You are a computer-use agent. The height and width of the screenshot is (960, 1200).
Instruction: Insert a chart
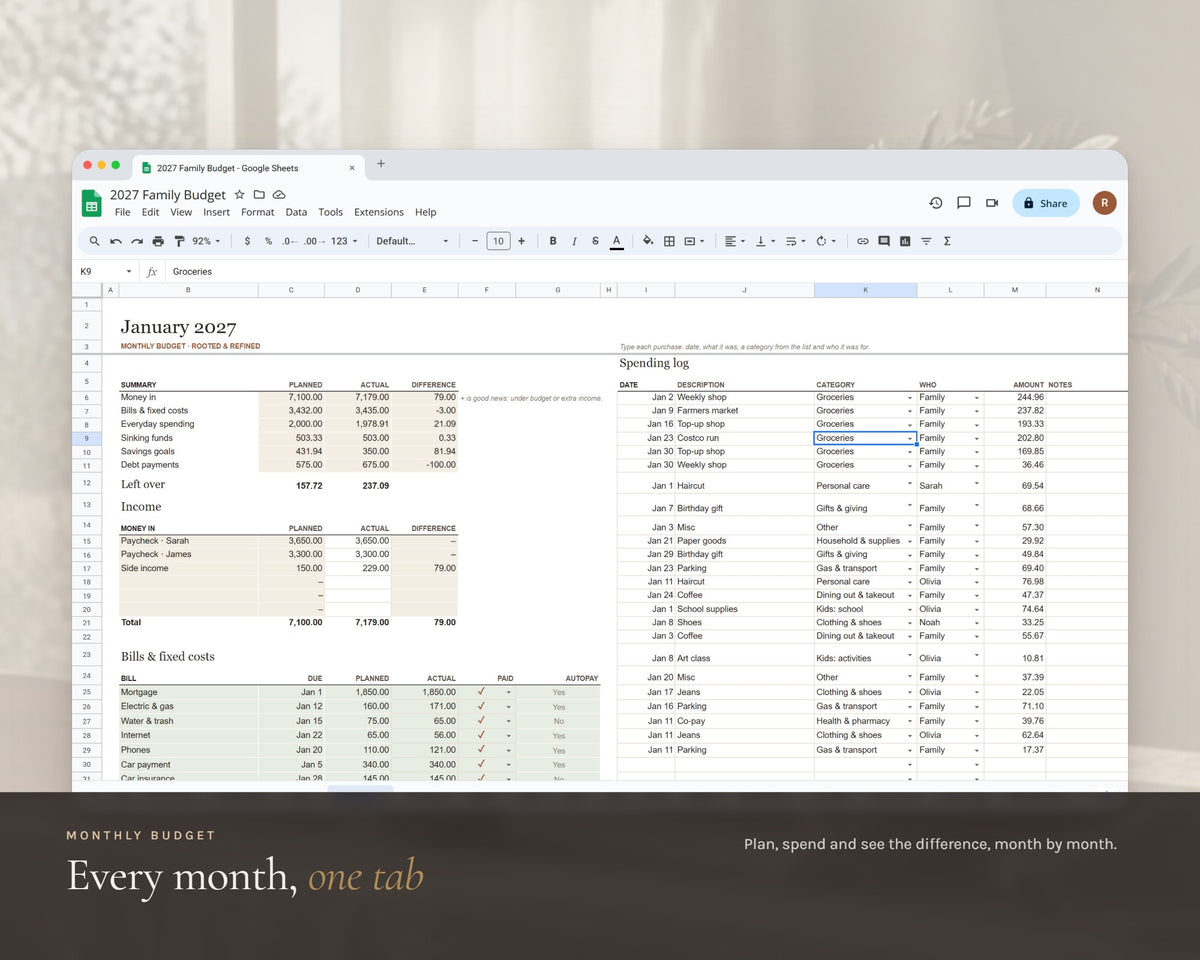tap(905, 241)
